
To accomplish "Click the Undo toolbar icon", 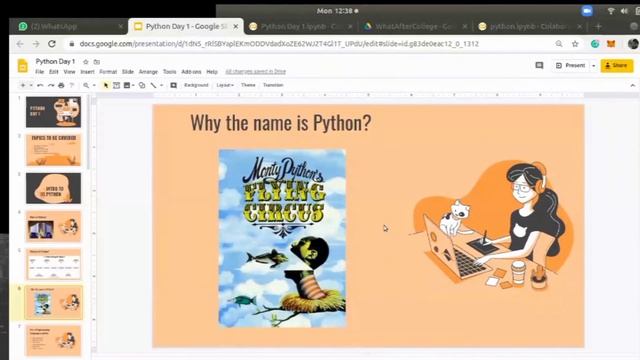I will coord(40,85).
